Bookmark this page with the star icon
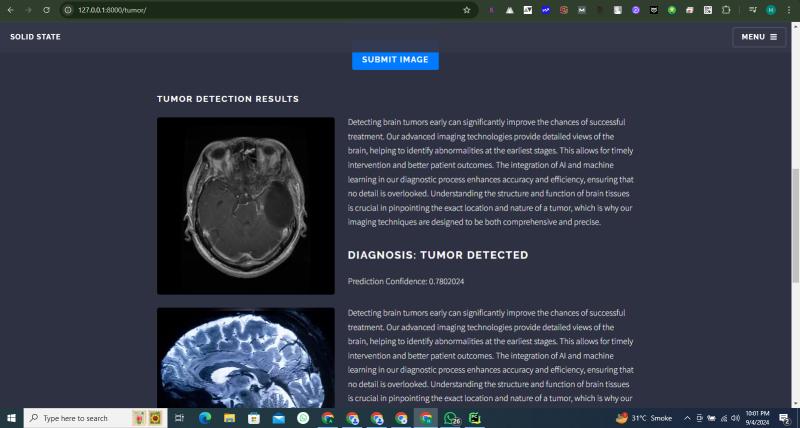This screenshot has width=800, height=428. pyautogui.click(x=466, y=10)
